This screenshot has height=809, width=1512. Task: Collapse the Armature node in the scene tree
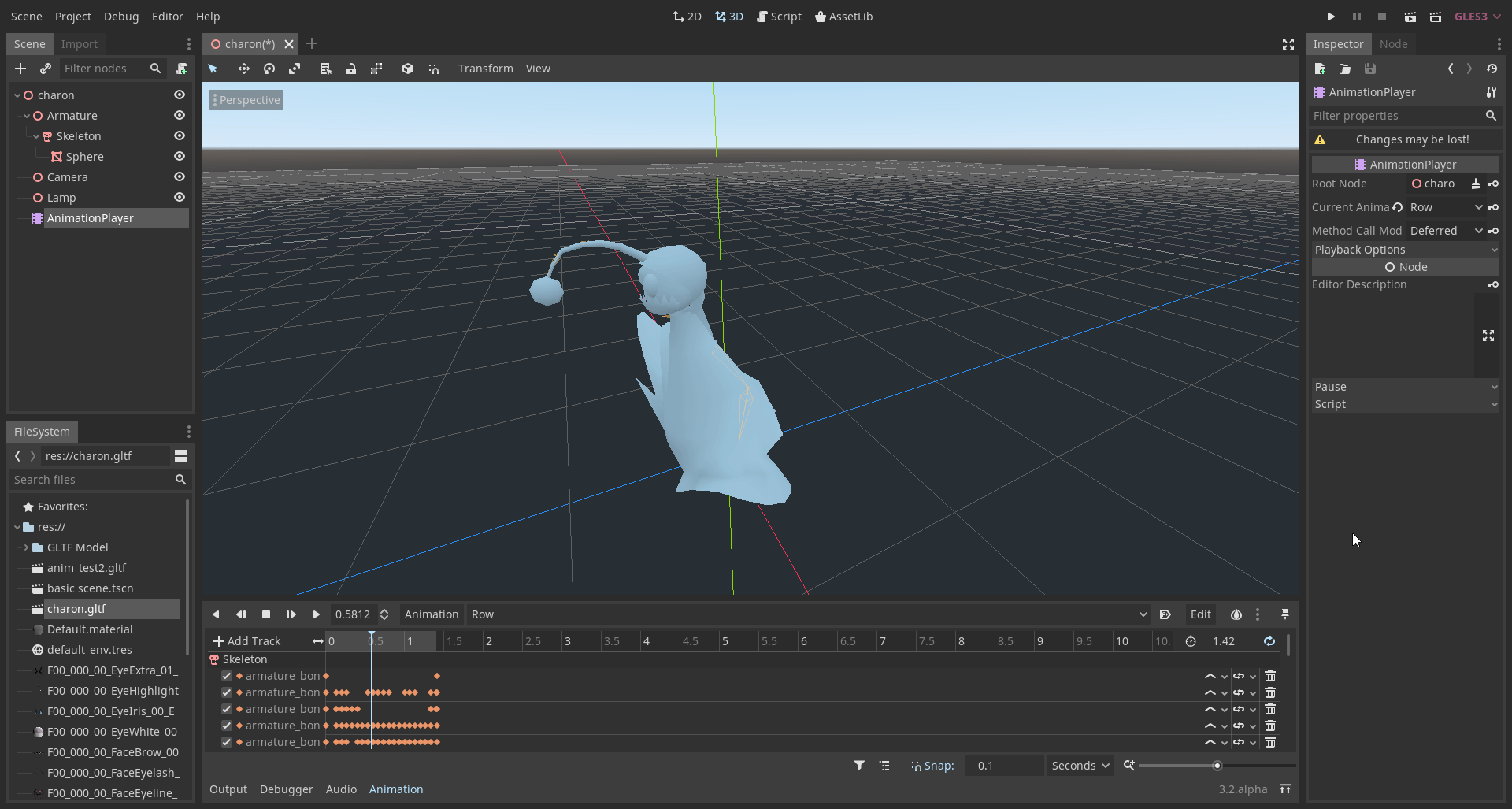point(27,115)
